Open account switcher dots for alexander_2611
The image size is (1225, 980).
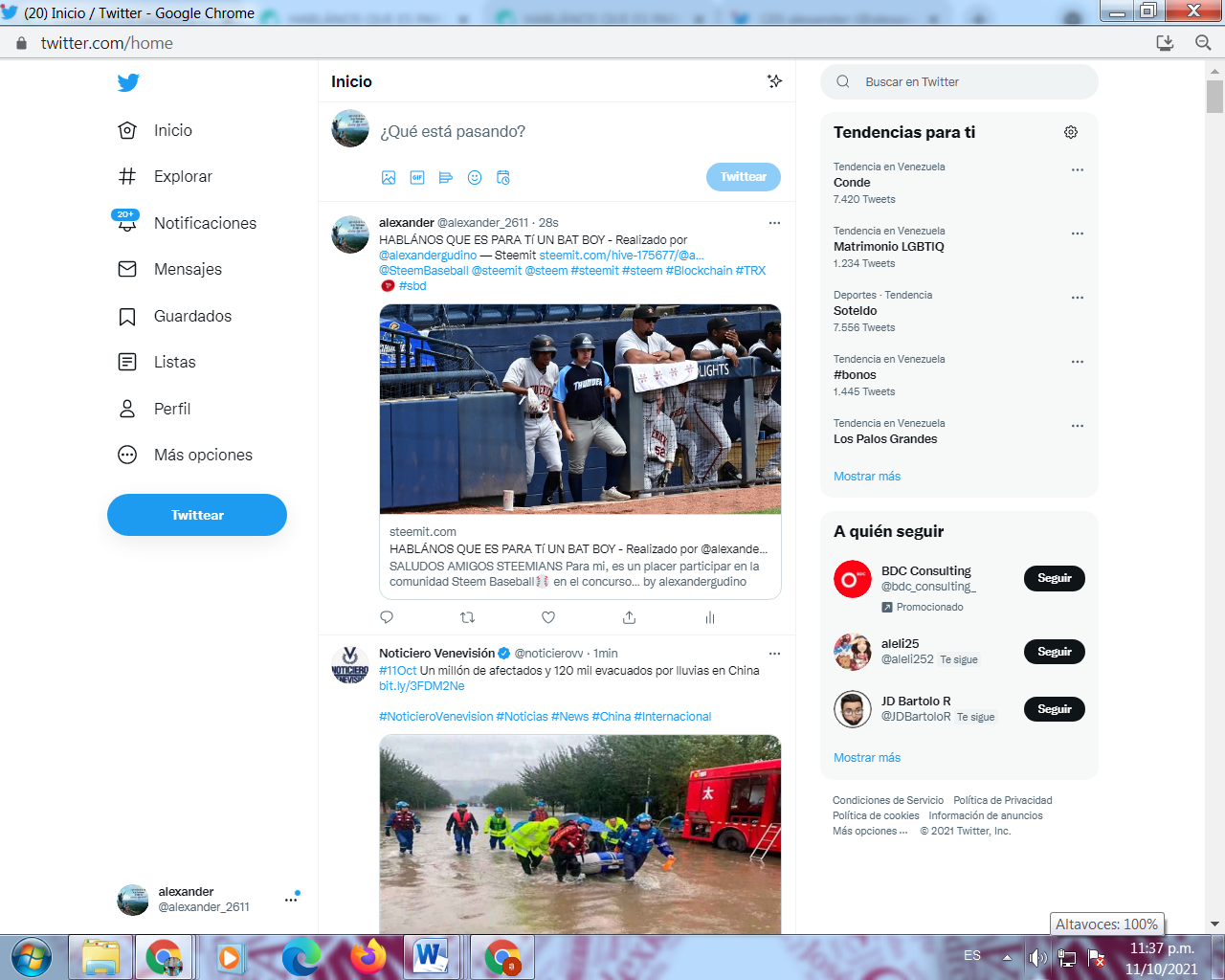coord(291,900)
